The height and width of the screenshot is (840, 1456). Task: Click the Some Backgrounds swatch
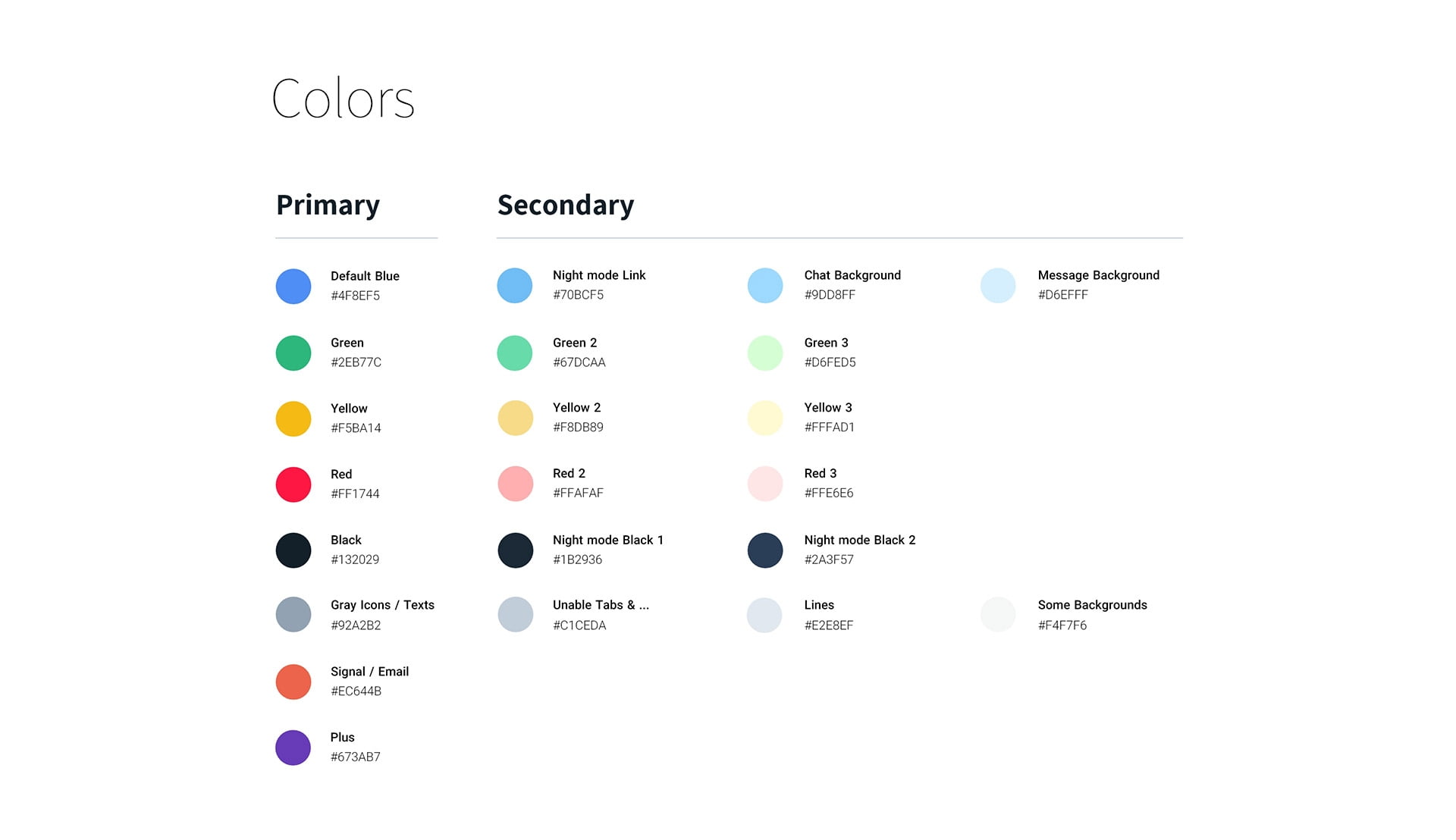pyautogui.click(x=998, y=615)
